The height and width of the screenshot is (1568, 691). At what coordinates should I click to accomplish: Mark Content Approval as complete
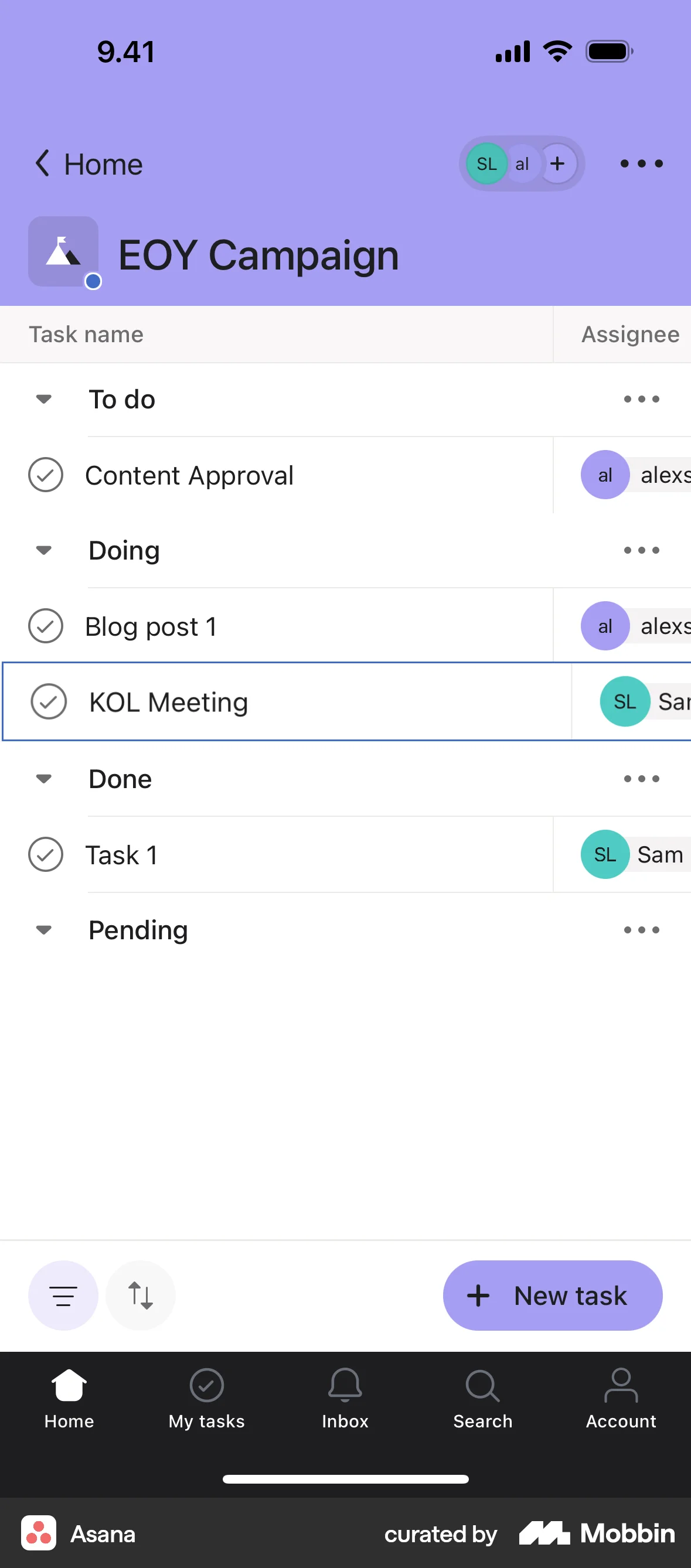(x=45, y=475)
